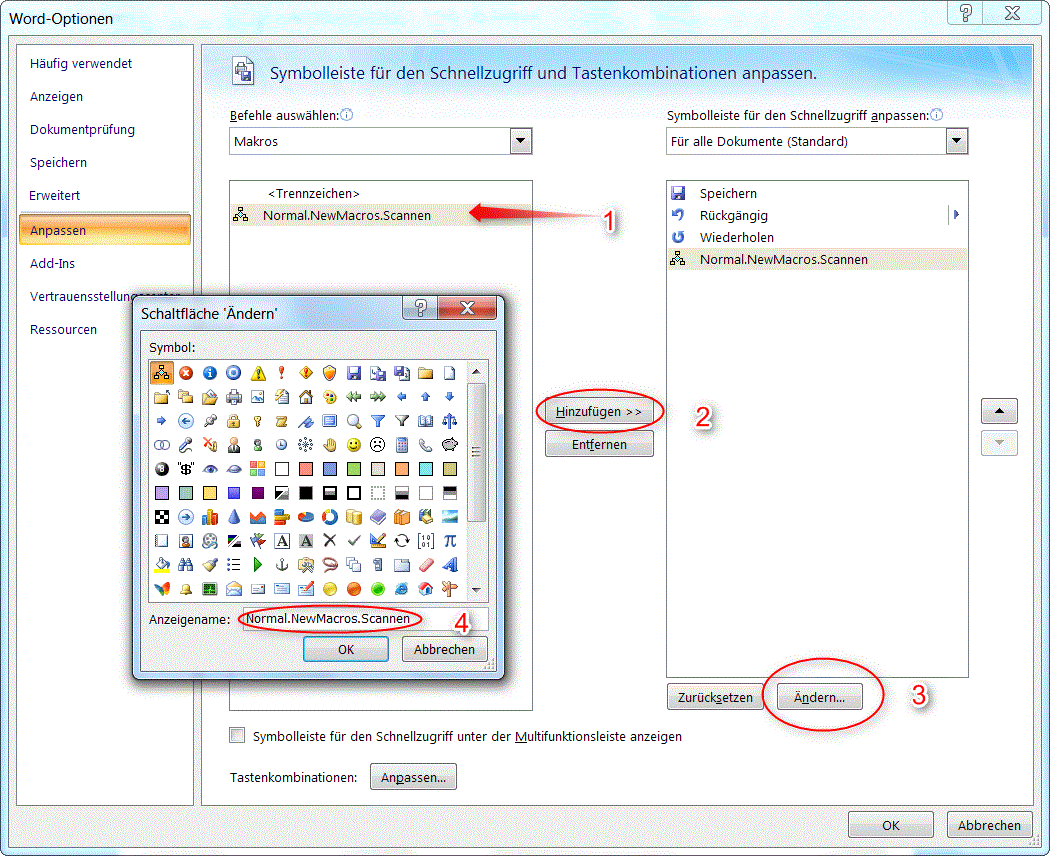This screenshot has width=1050, height=856.
Task: Select the magnifying glass symbol
Action: (353, 422)
